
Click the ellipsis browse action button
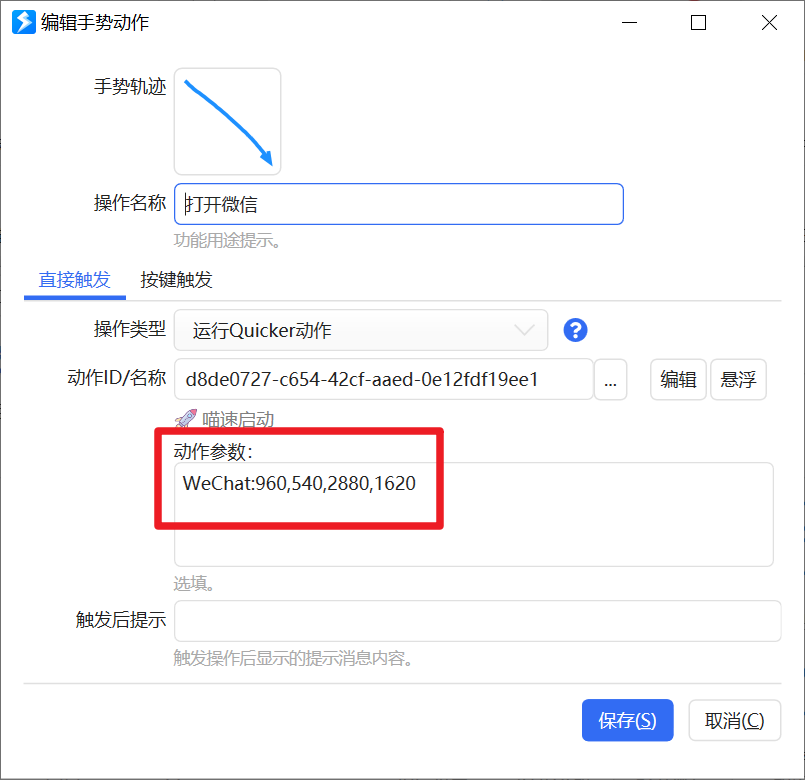click(x=610, y=379)
